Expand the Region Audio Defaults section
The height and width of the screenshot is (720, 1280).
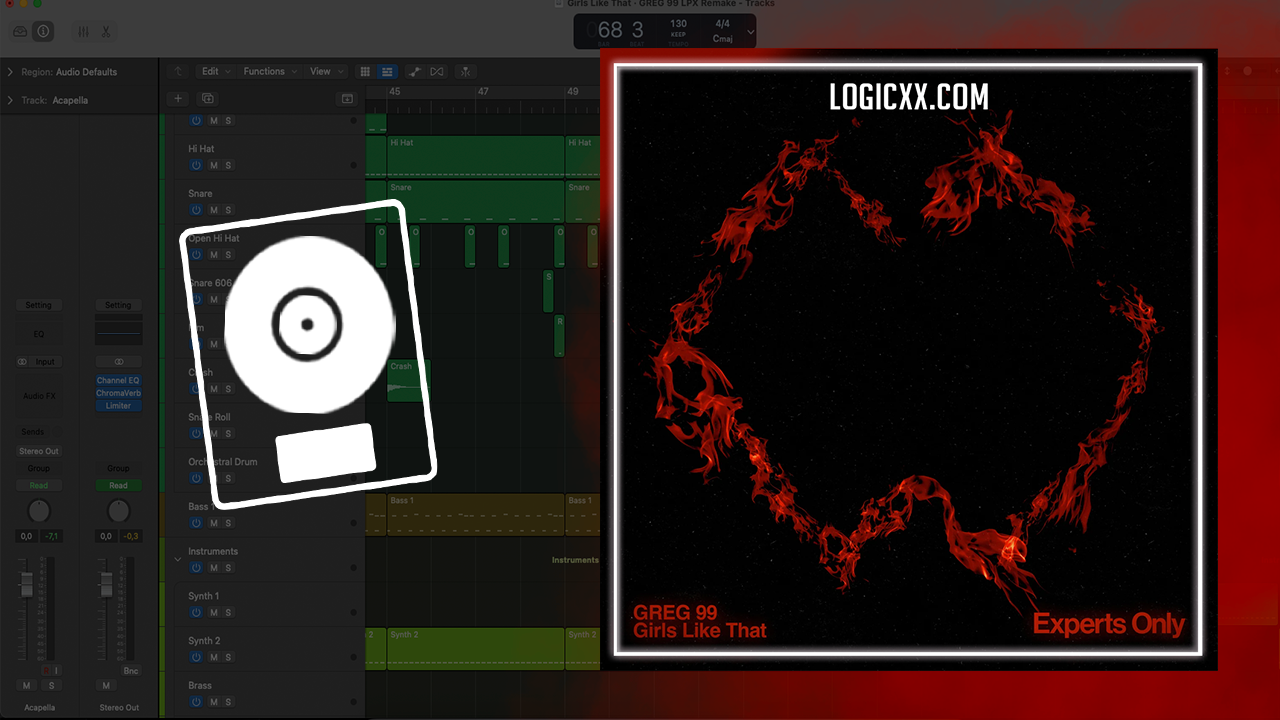pyautogui.click(x=11, y=72)
